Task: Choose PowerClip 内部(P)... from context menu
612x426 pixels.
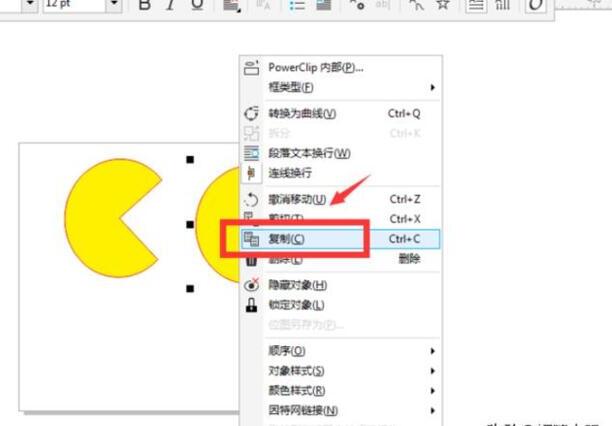Action: pos(340,68)
